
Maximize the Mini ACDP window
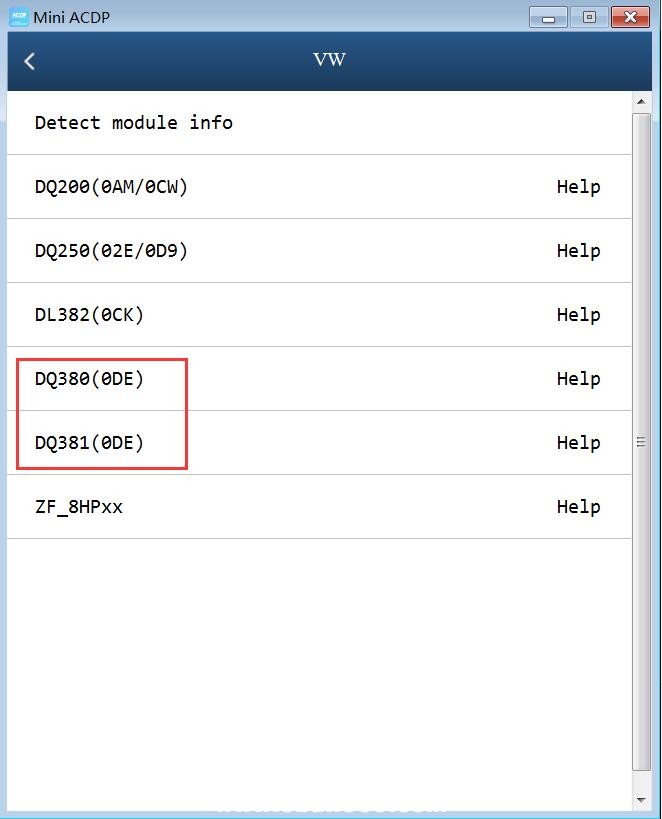point(589,17)
